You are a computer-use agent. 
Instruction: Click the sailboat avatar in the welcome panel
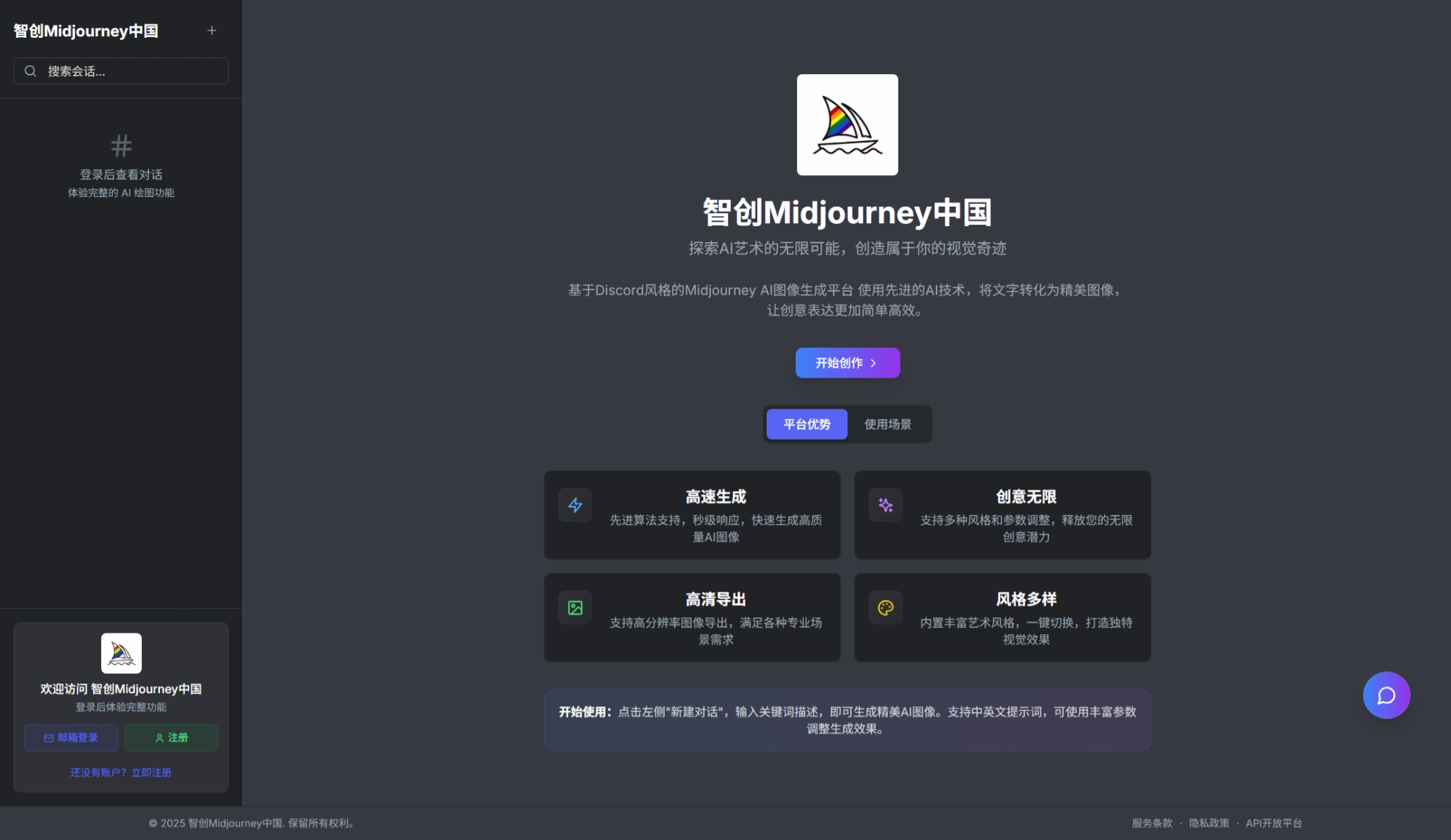coord(121,652)
